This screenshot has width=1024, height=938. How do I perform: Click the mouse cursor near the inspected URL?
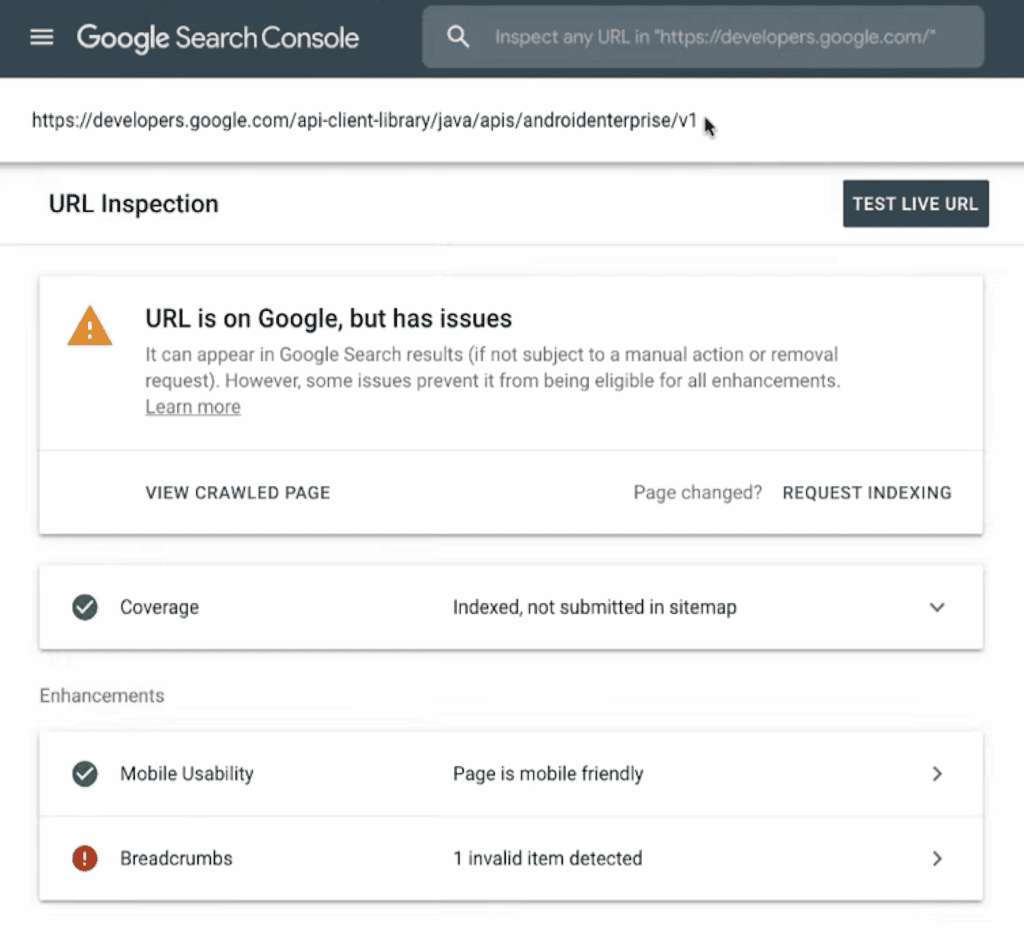tap(709, 127)
